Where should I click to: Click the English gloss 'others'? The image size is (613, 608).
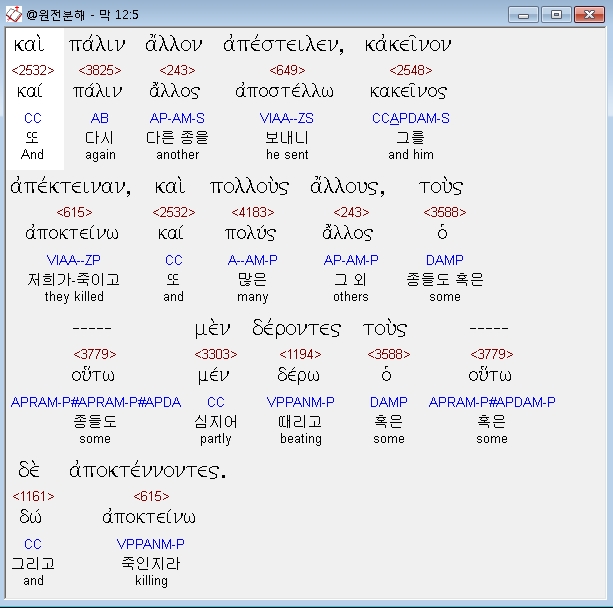351,297
